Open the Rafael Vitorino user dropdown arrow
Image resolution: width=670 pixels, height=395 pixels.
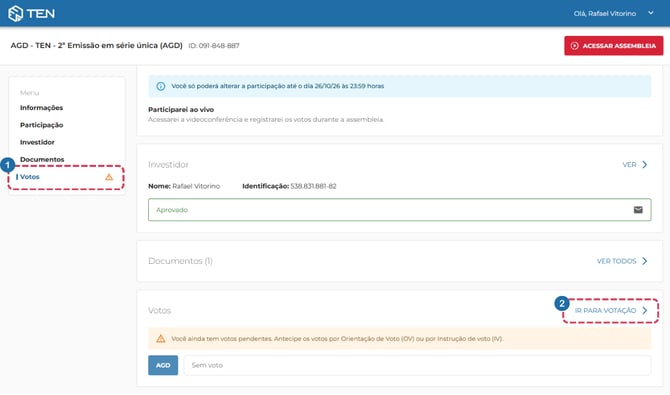[651, 13]
